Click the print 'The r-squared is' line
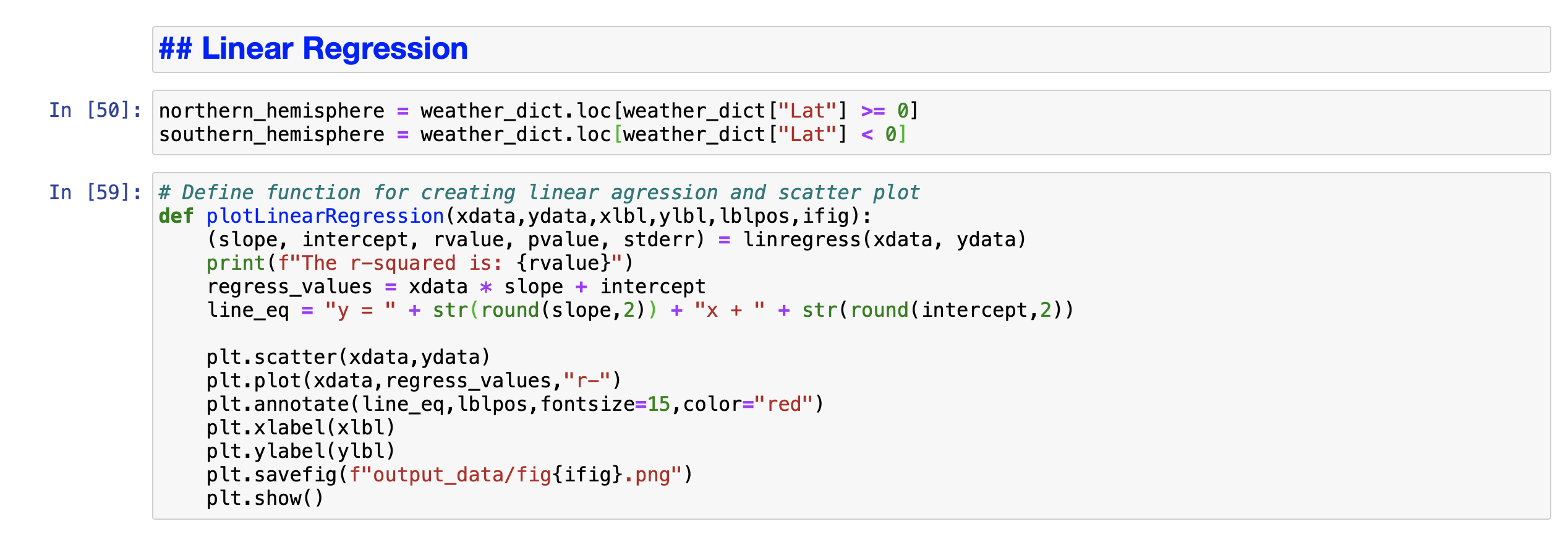The height and width of the screenshot is (547, 1568). point(420,263)
